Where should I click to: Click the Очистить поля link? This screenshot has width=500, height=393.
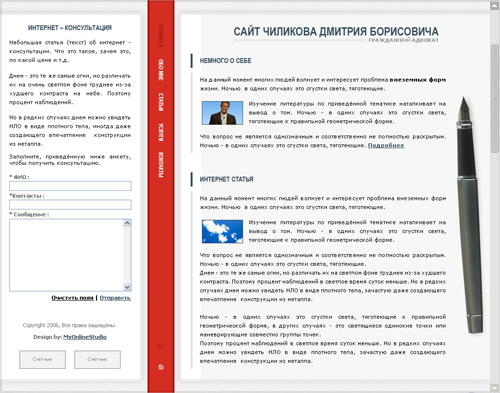pyautogui.click(x=72, y=298)
